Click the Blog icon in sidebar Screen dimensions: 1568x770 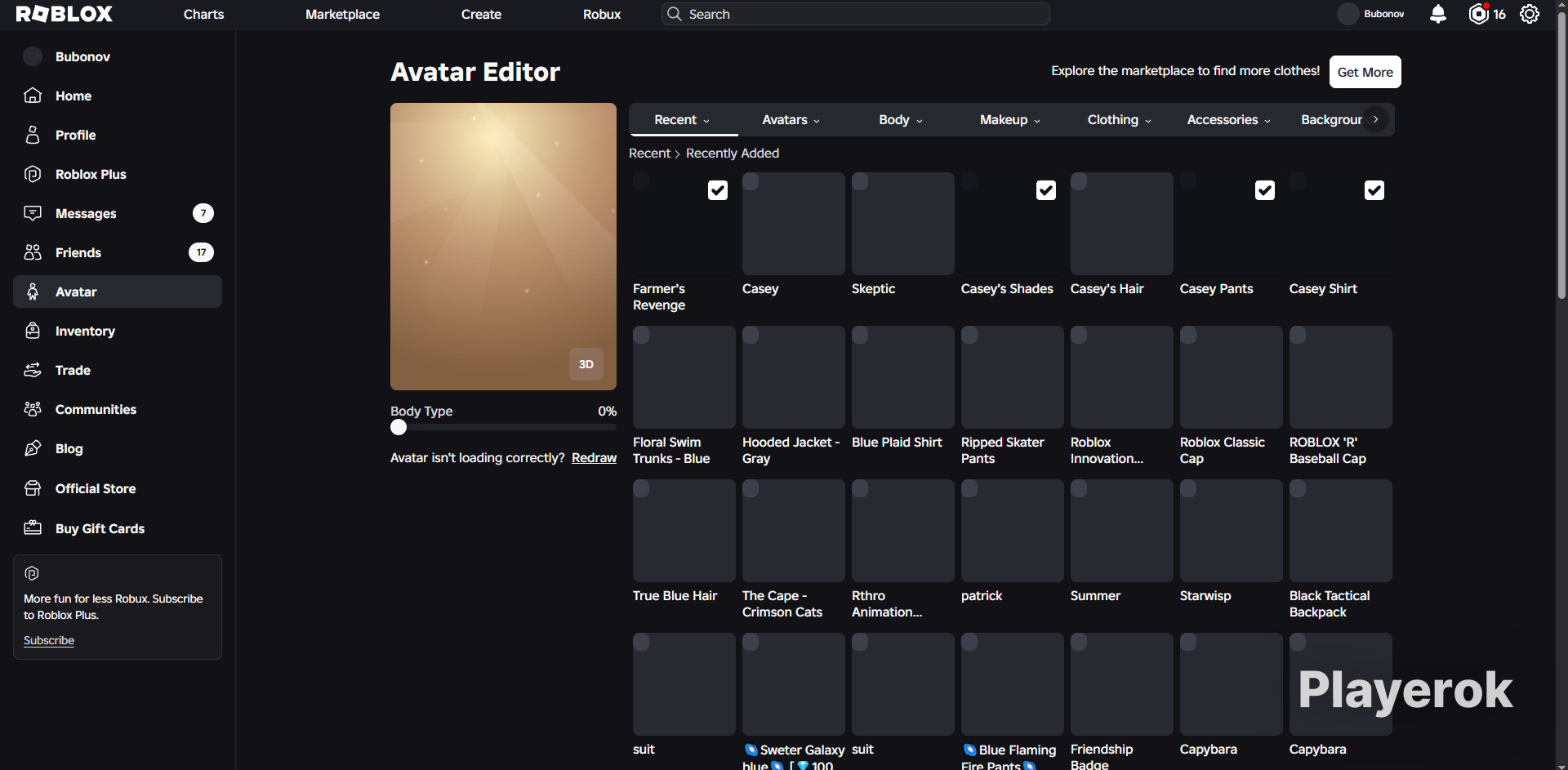click(x=33, y=448)
